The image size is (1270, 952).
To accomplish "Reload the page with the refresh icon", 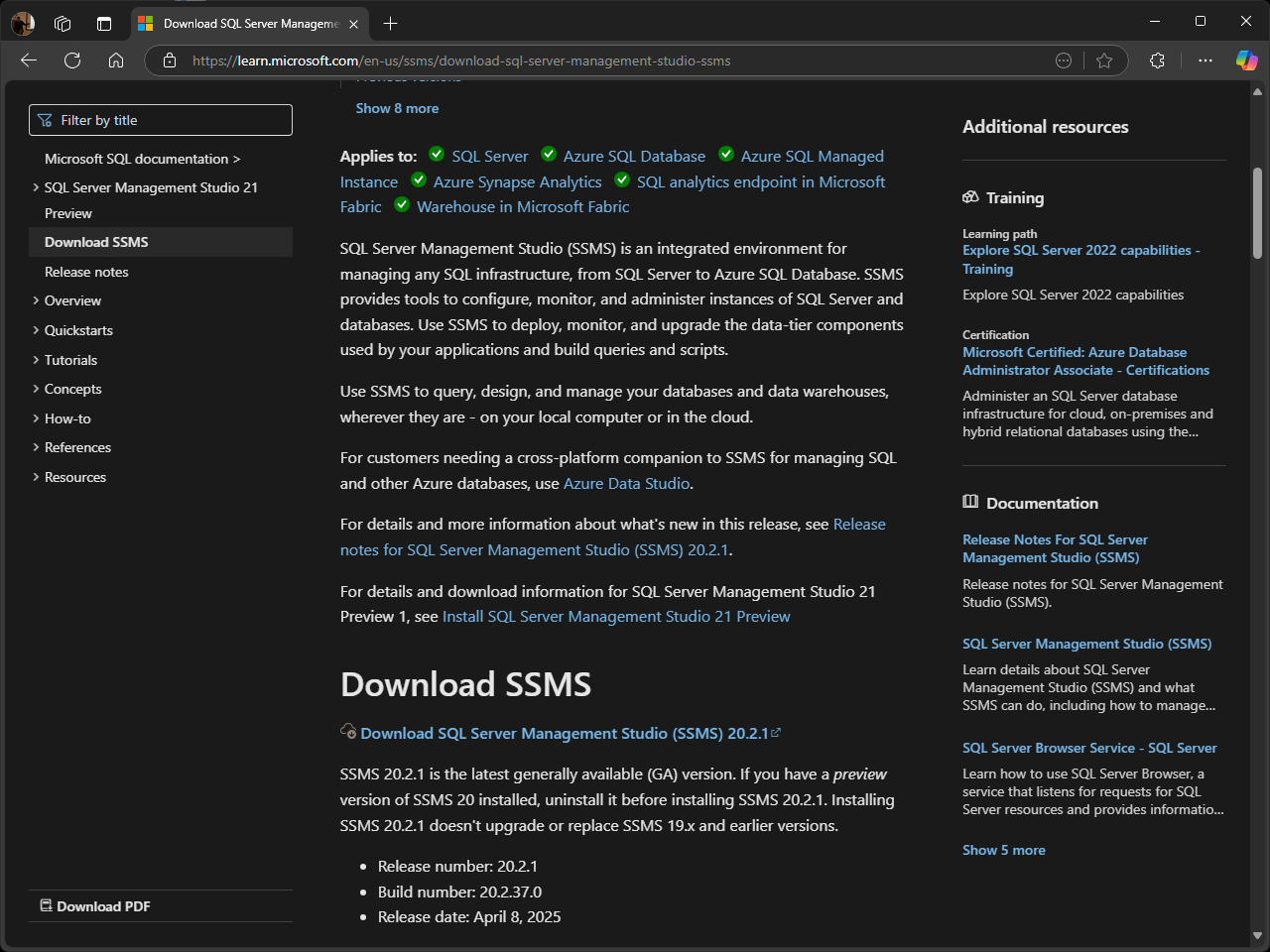I will click(71, 60).
